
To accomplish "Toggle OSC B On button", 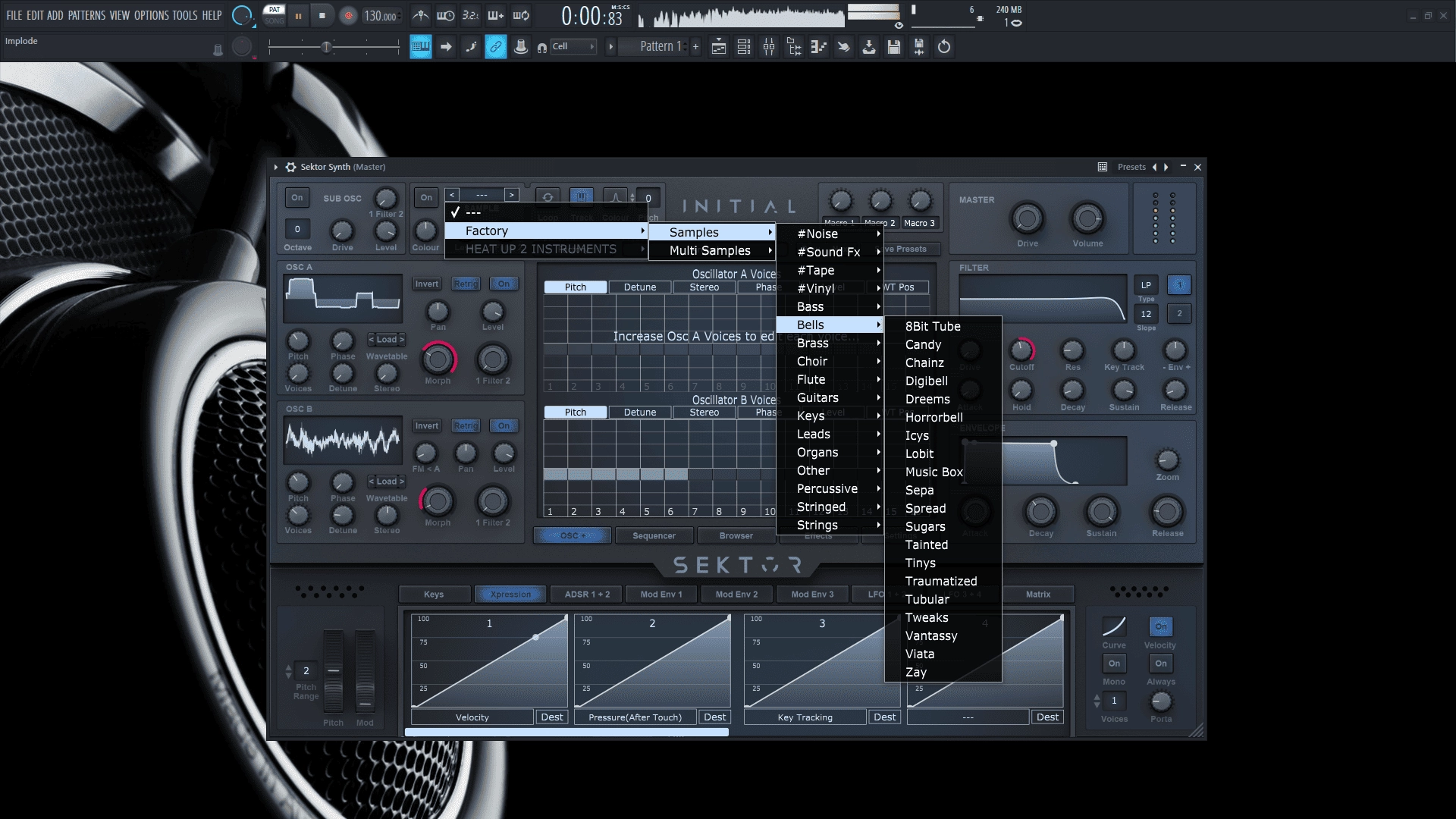I will (504, 425).
